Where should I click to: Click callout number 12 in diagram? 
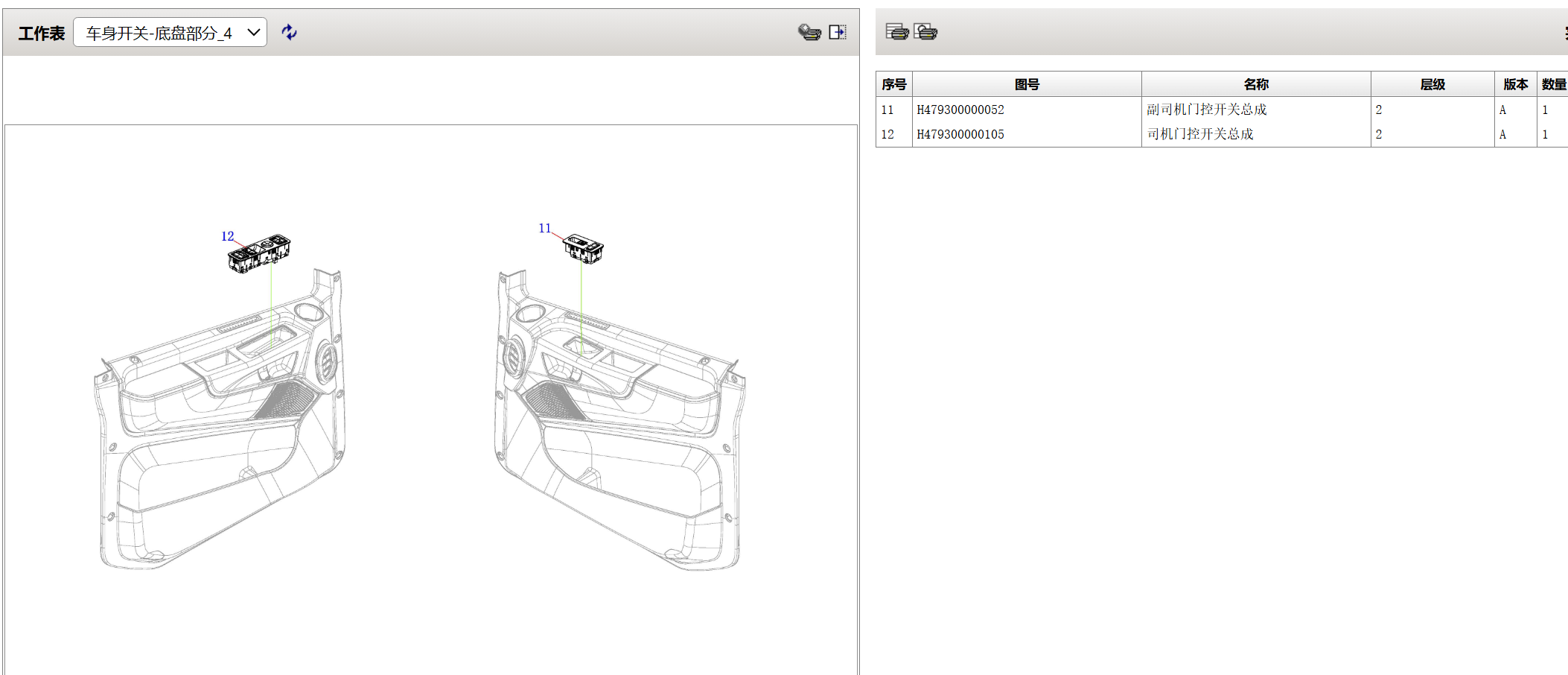click(x=227, y=236)
